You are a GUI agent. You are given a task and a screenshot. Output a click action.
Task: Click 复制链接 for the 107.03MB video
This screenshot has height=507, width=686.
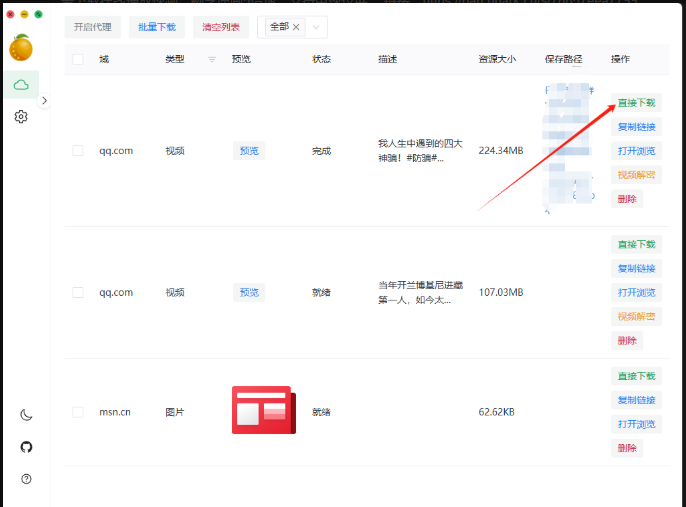637,268
